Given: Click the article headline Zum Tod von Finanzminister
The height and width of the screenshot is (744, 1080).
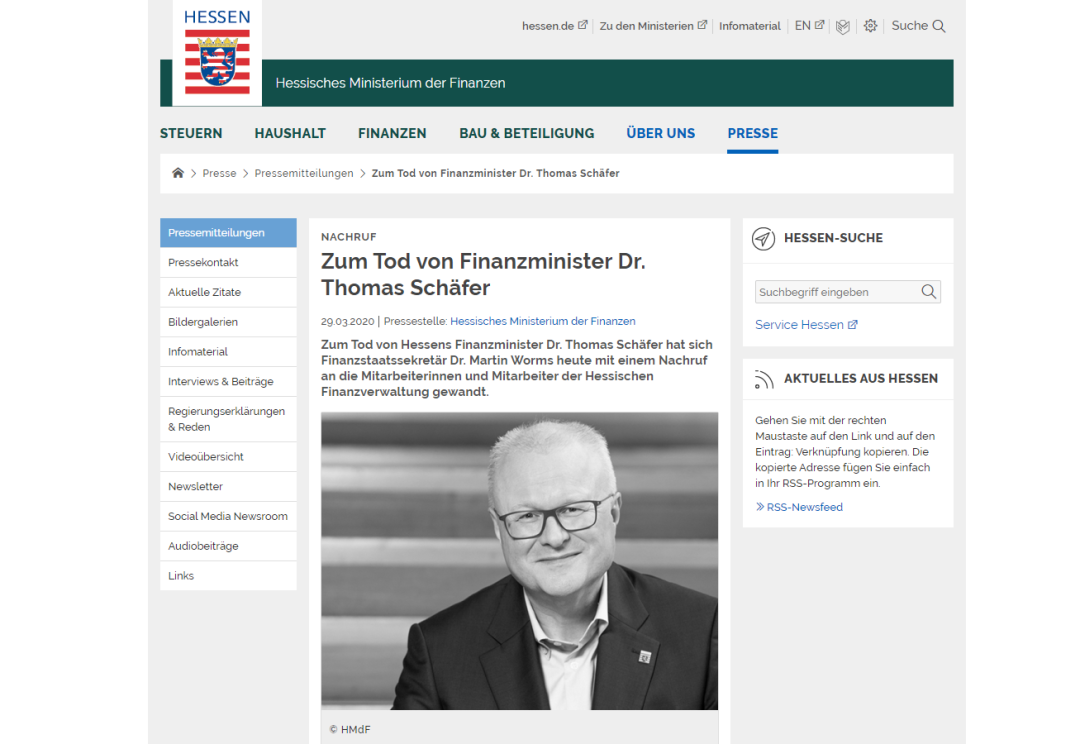Looking at the screenshot, I should (483, 274).
